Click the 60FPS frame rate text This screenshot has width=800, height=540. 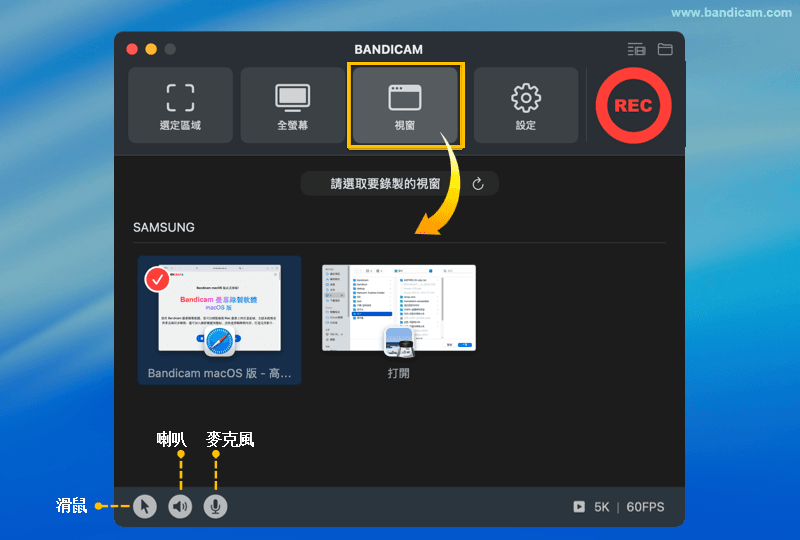(x=645, y=507)
